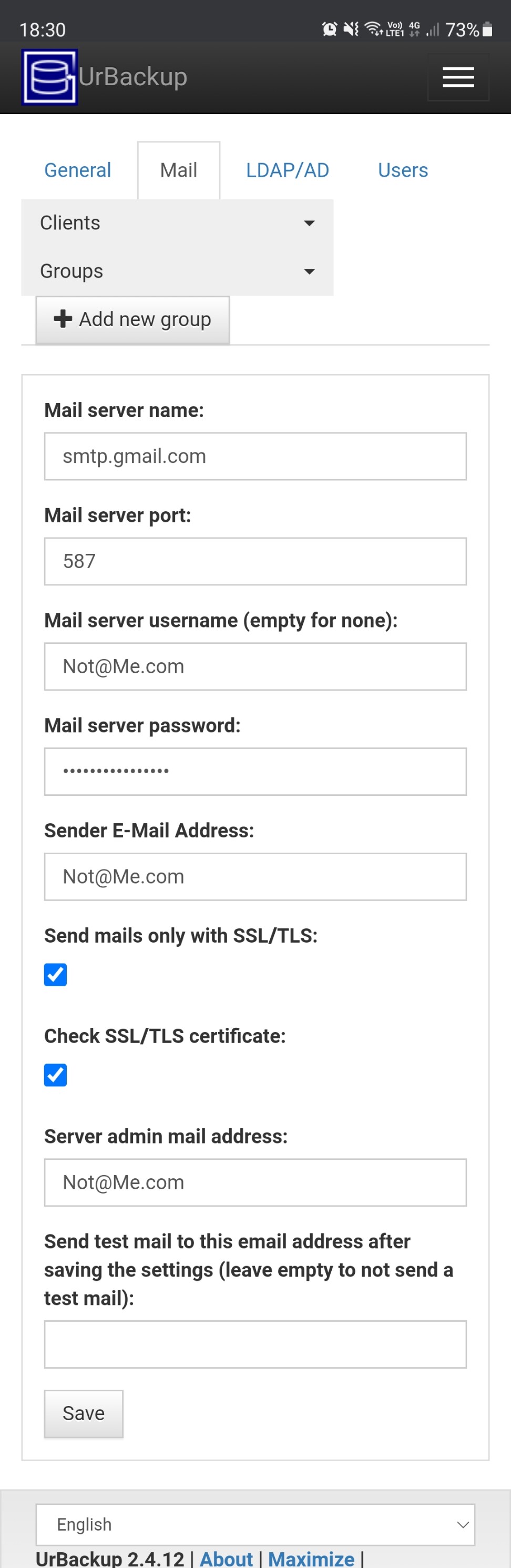Tap the battery indicator icon
This screenshot has height=1568, width=511.
[x=487, y=29]
